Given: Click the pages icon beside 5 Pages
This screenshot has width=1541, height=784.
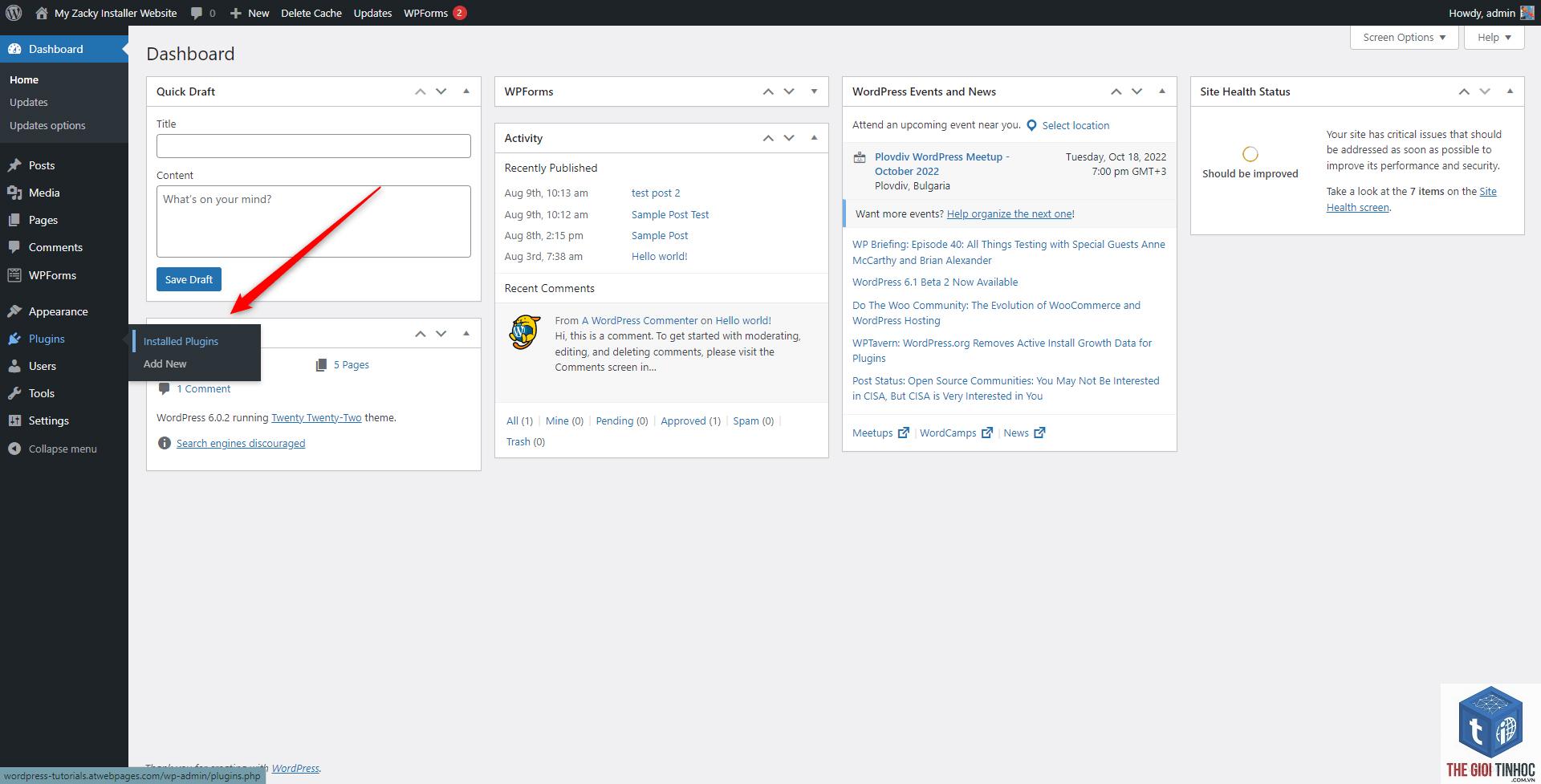Looking at the screenshot, I should [x=321, y=365].
